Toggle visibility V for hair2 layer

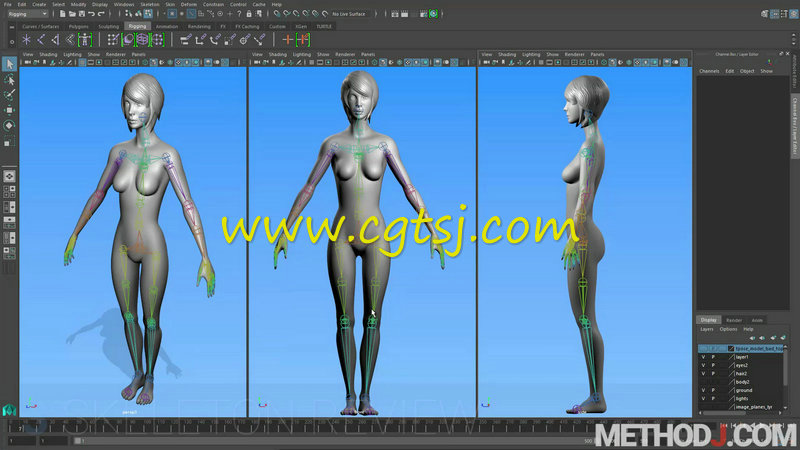703,373
